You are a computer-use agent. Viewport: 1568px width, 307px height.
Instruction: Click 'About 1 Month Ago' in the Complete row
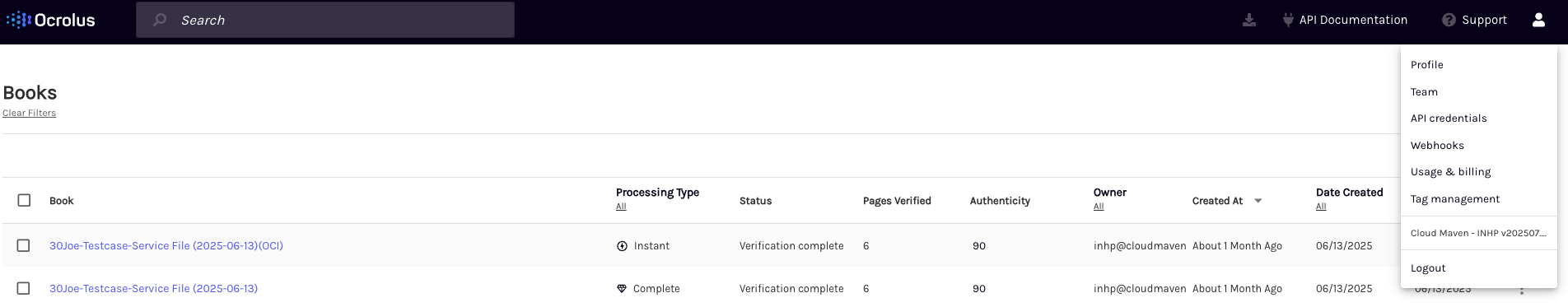click(1237, 289)
